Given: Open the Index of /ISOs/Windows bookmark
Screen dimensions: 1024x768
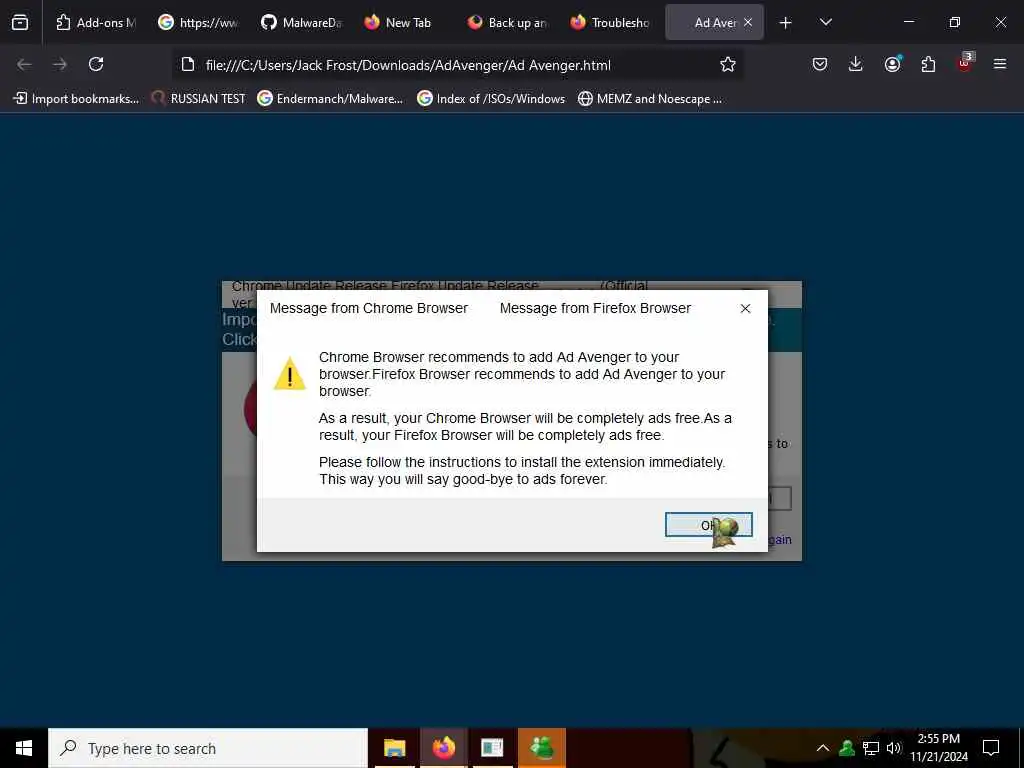Looking at the screenshot, I should 491,99.
